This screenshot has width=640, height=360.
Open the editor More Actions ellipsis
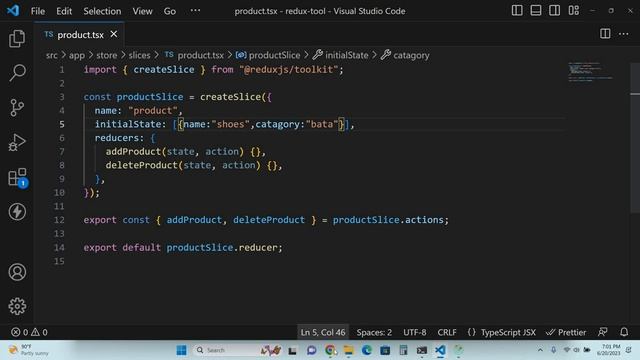[x=623, y=34]
